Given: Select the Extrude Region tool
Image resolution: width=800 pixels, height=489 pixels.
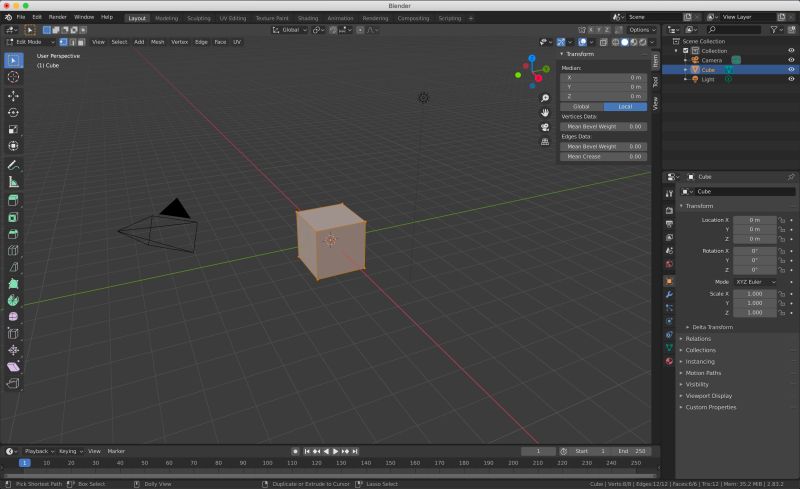Looking at the screenshot, I should (x=13, y=201).
